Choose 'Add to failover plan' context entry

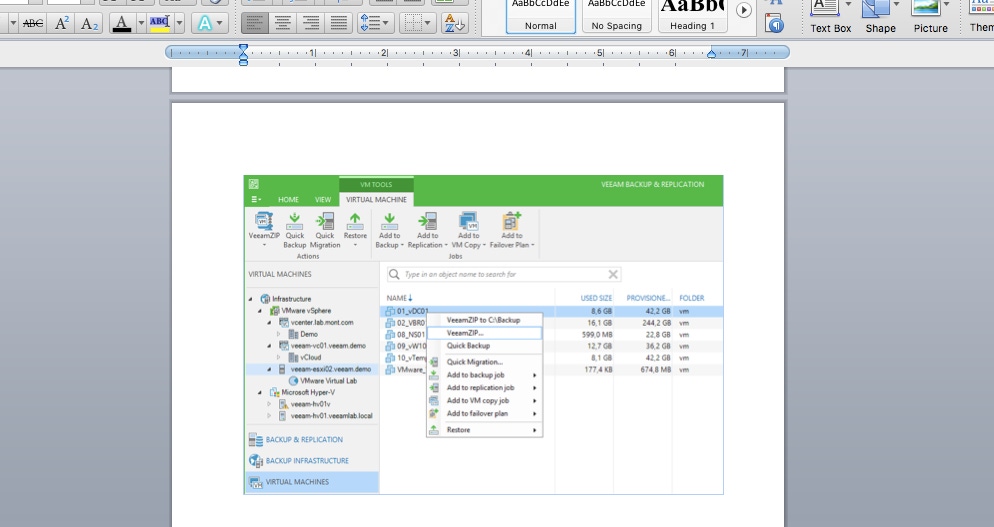point(484,413)
